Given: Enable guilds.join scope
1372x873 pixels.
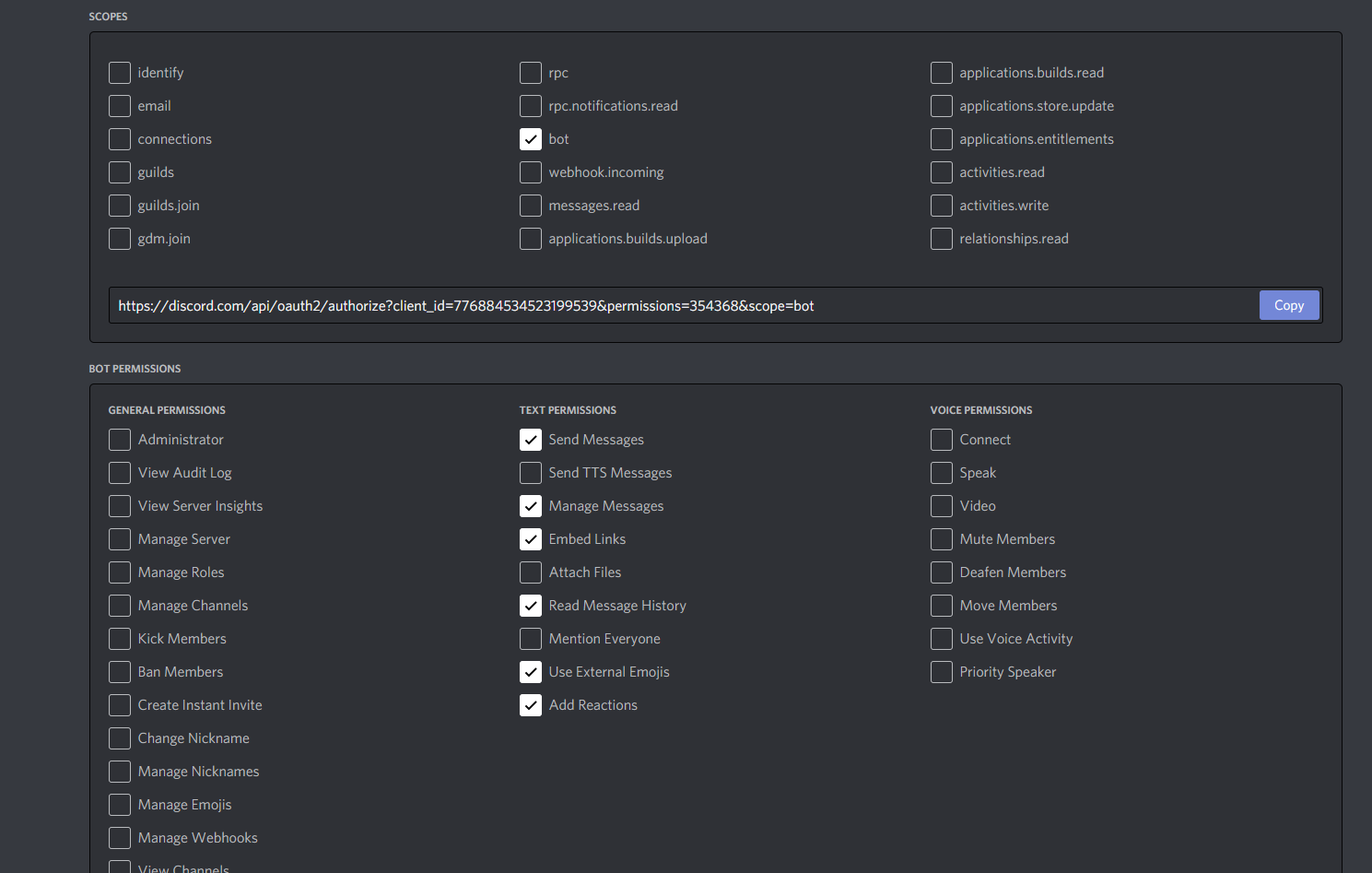Looking at the screenshot, I should pyautogui.click(x=120, y=206).
